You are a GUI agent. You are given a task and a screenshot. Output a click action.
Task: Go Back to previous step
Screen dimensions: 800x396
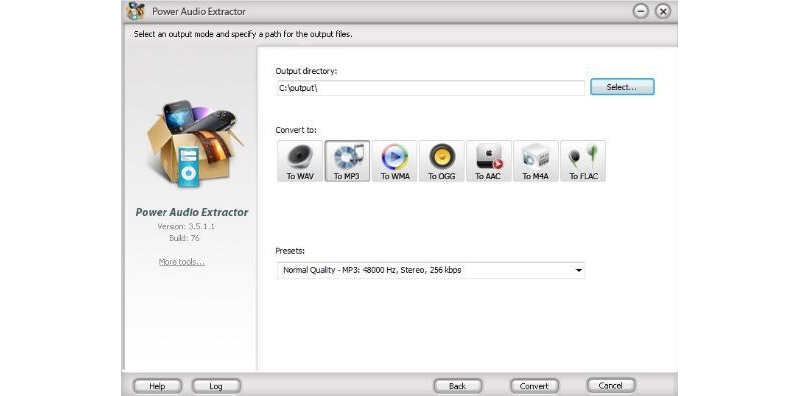tap(458, 386)
